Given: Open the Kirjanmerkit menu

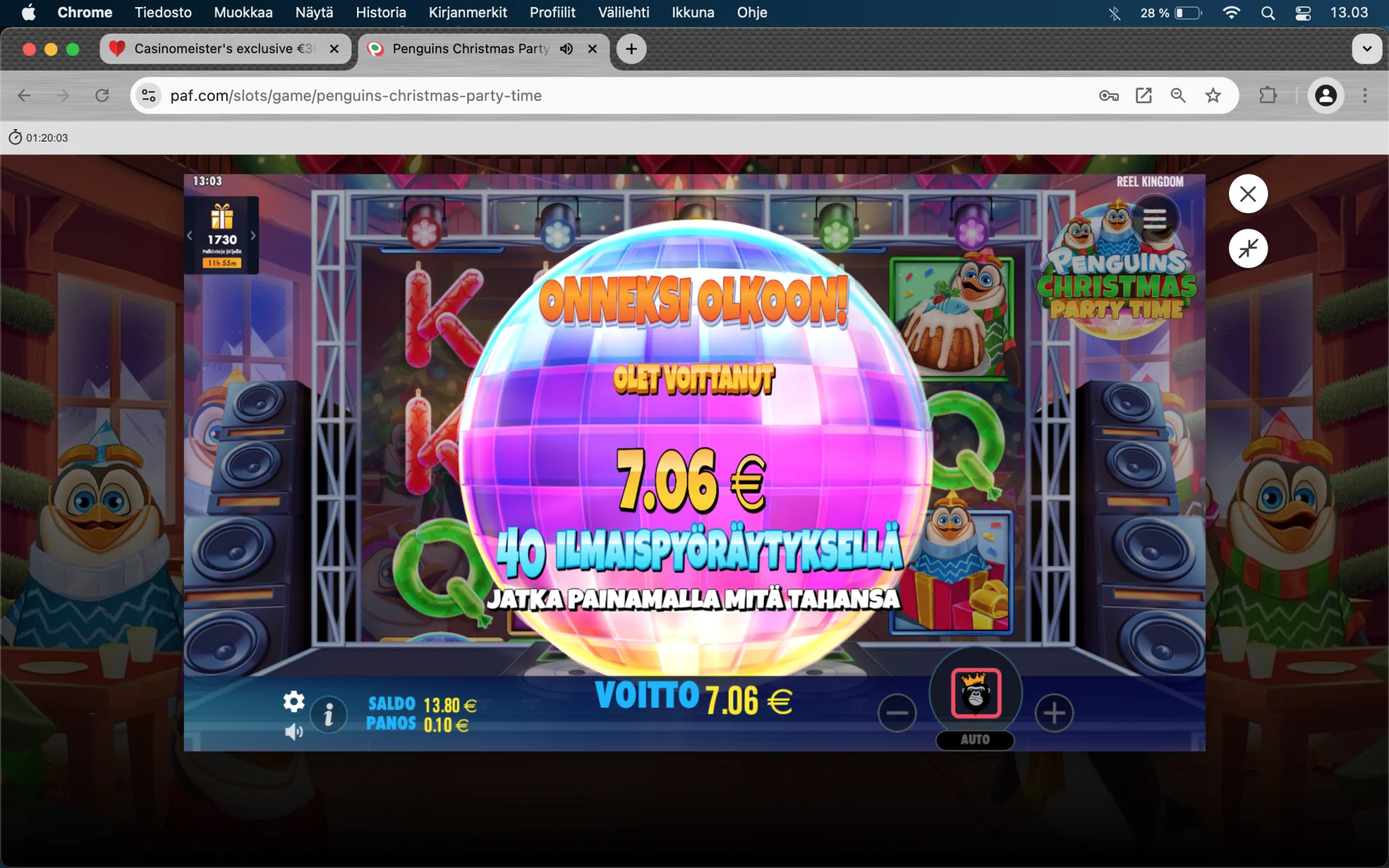Looking at the screenshot, I should (x=467, y=13).
